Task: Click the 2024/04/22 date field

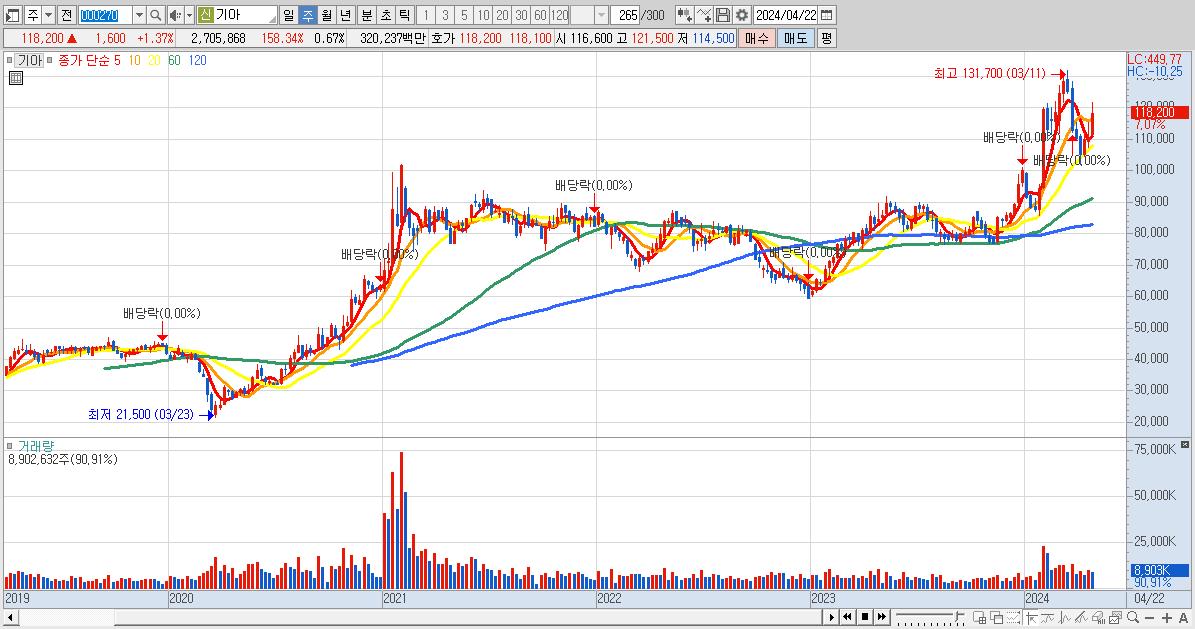Action: (786, 15)
